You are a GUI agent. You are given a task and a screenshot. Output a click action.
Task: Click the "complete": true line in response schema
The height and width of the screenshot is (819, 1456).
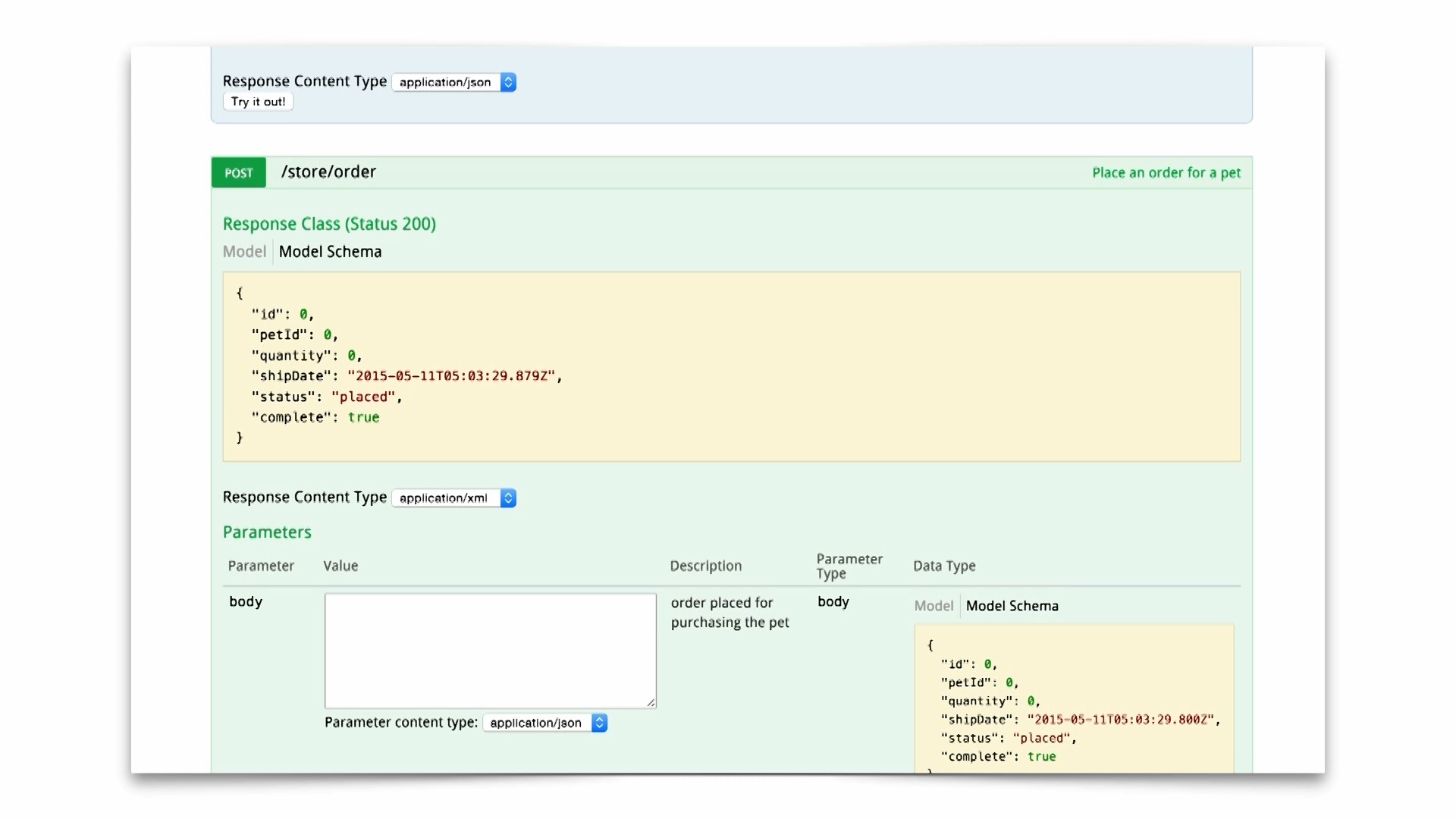click(x=315, y=417)
